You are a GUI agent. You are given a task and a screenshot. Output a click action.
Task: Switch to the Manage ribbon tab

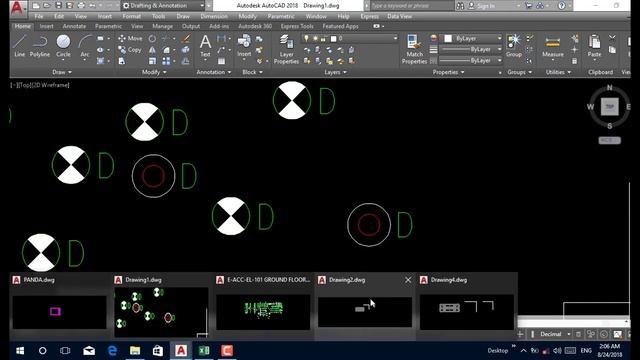(x=162, y=26)
